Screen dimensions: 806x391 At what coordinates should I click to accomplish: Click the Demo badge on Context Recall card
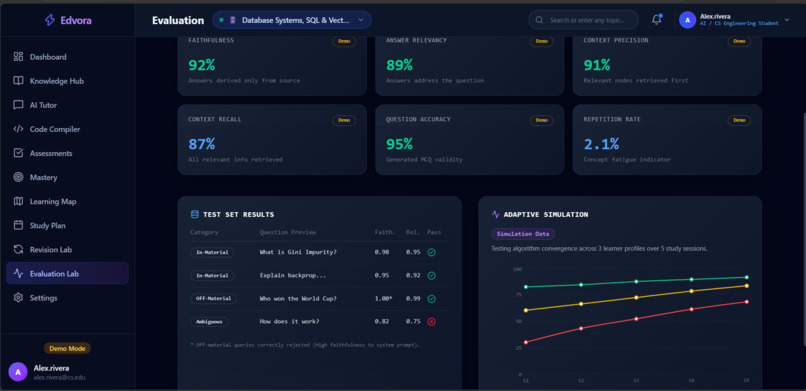click(344, 120)
